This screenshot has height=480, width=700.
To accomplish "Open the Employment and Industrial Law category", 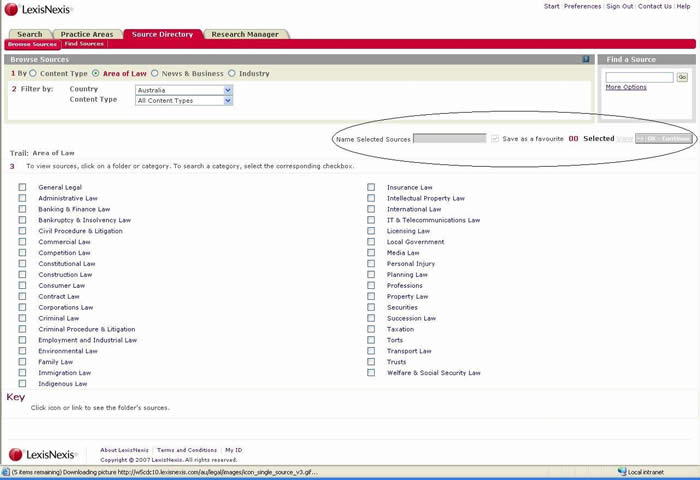I will click(88, 340).
